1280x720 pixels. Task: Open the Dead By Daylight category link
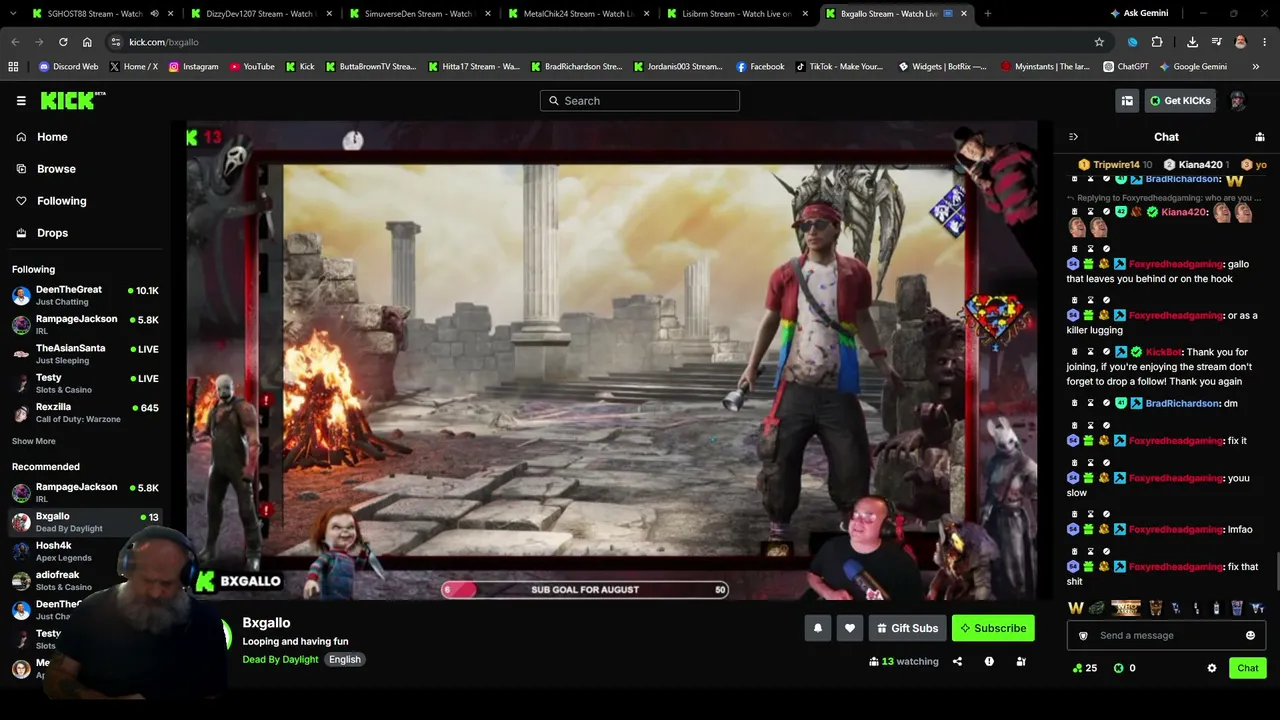coord(280,659)
